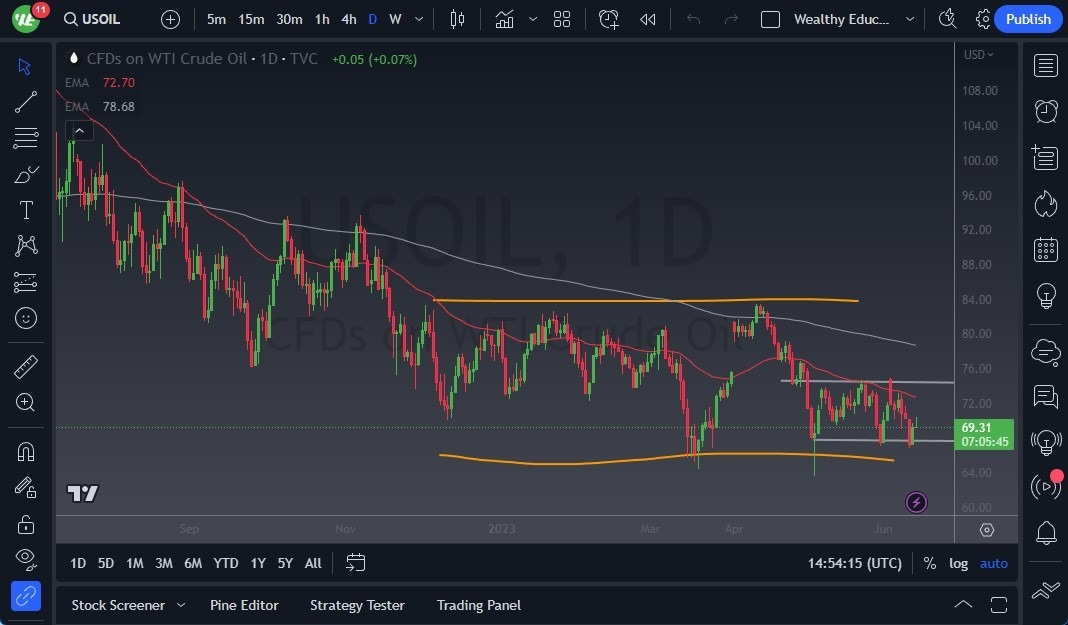This screenshot has width=1068, height=625.
Task: Toggle the log scale
Action: (958, 563)
